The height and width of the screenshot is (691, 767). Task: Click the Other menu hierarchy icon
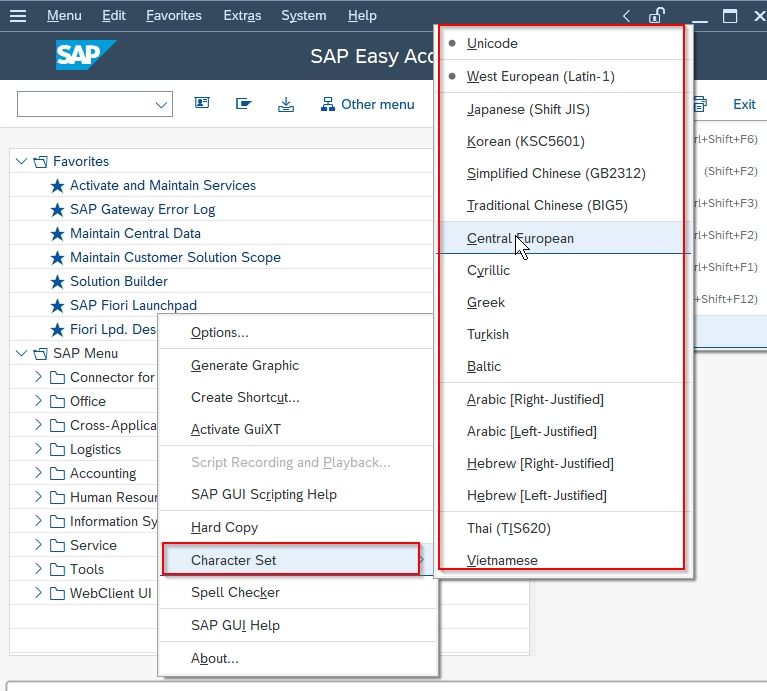[328, 104]
